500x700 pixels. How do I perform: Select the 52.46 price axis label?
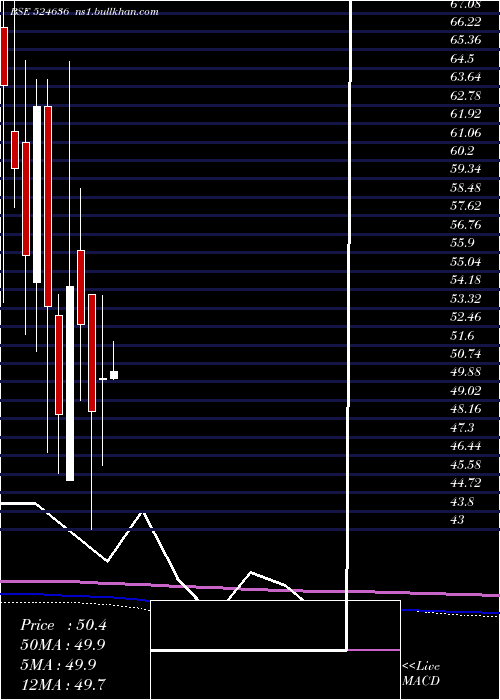[x=466, y=317]
